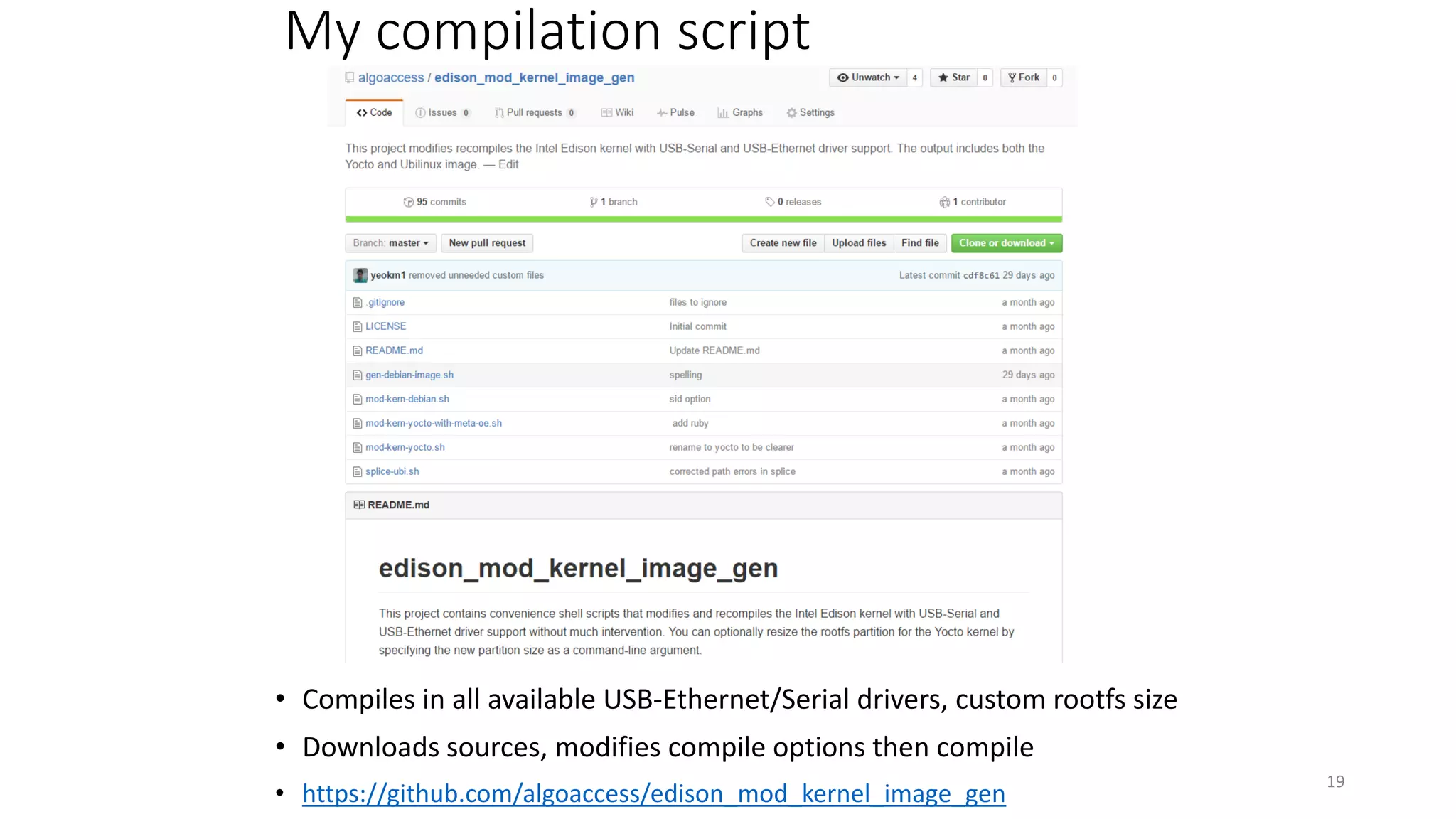This screenshot has width=1456, height=819.
Task: Open the Branch: master dropdown
Action: [x=390, y=243]
